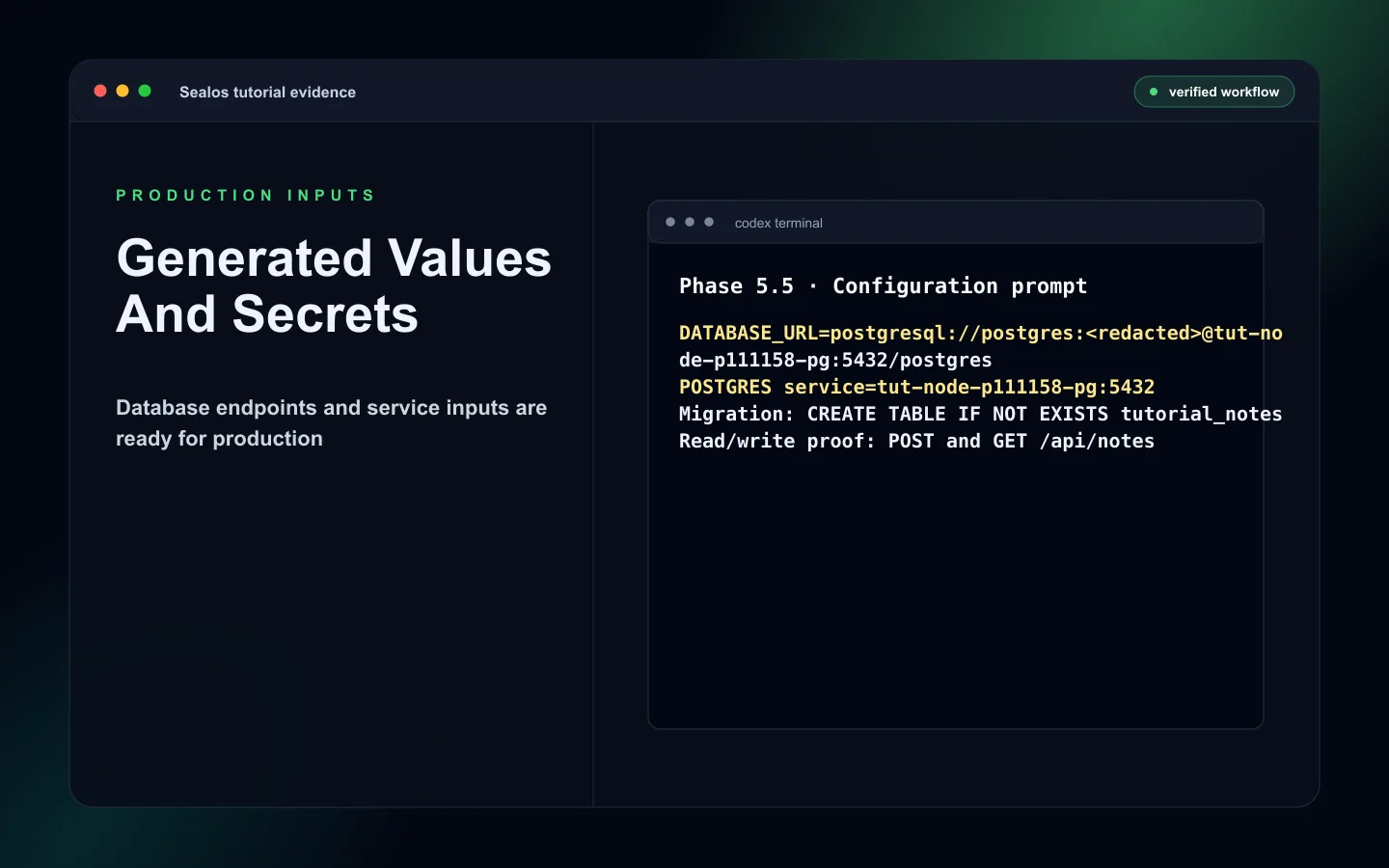This screenshot has height=868, width=1389.
Task: Click the Read/write proof line
Action: pos(916,441)
